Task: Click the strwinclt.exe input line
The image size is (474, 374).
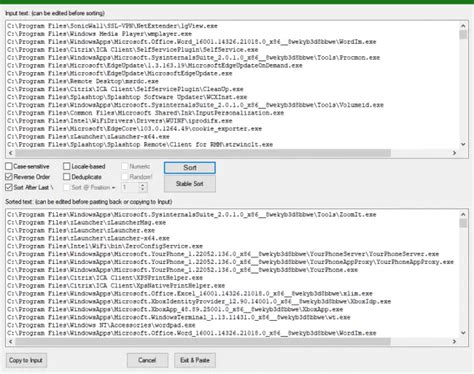Action: (x=140, y=145)
